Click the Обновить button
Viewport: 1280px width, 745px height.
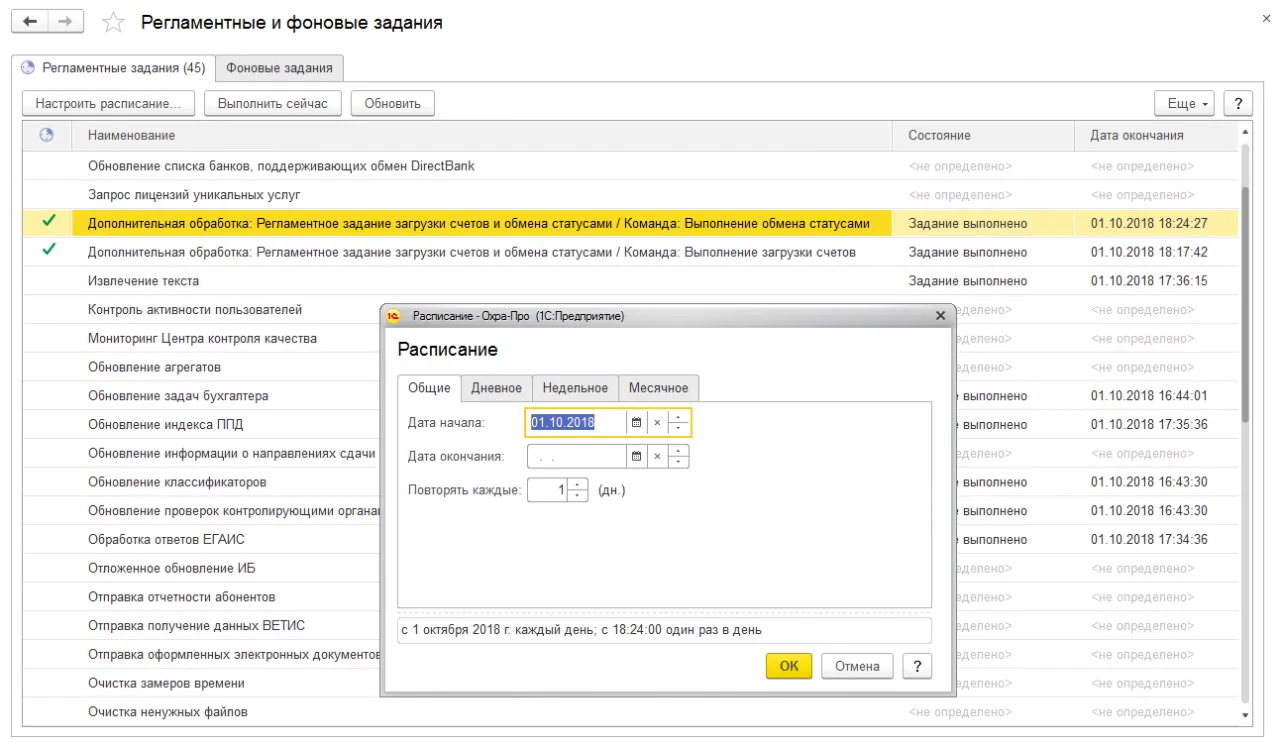[392, 103]
